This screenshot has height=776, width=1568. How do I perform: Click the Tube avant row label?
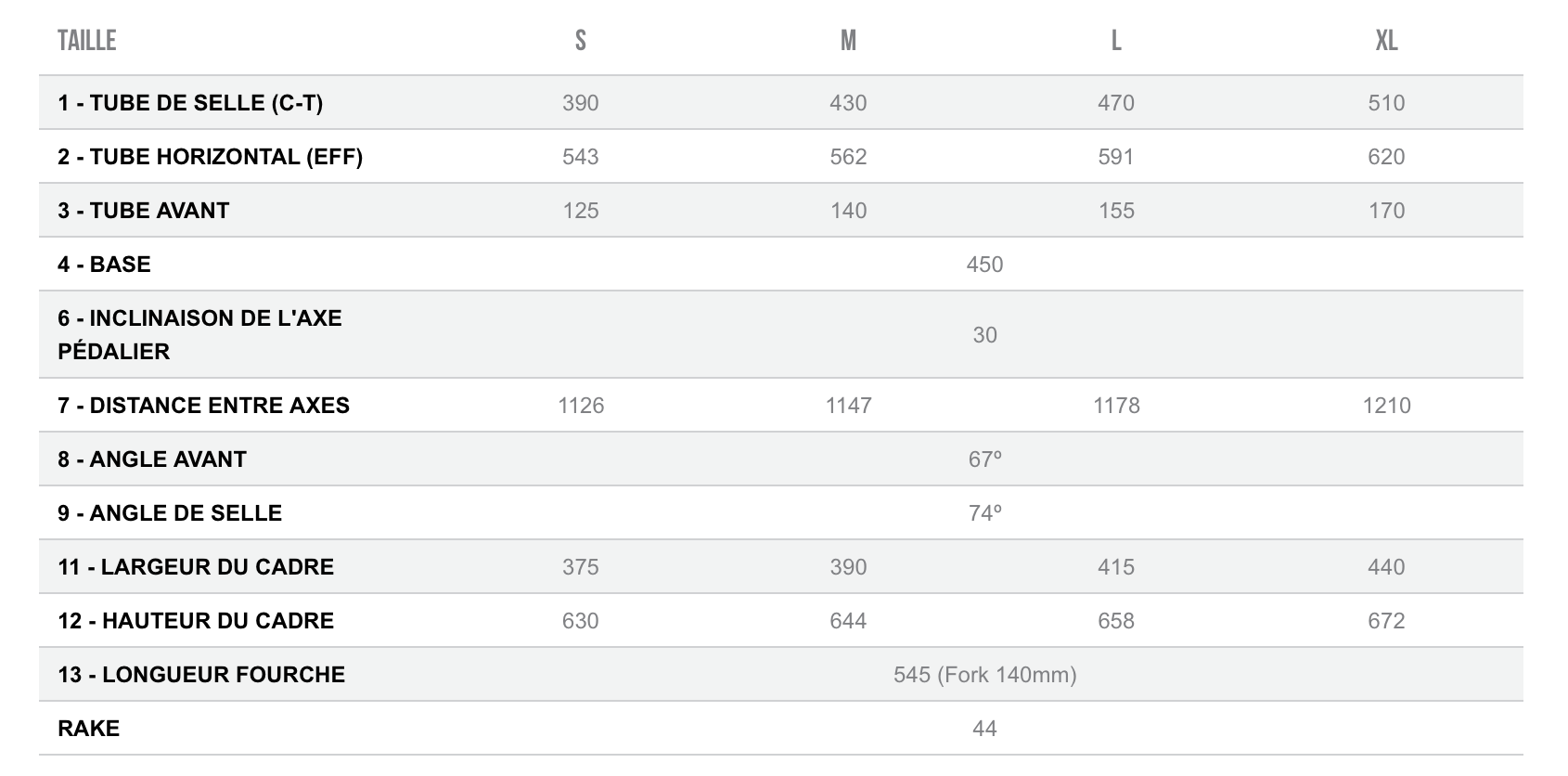tap(143, 211)
